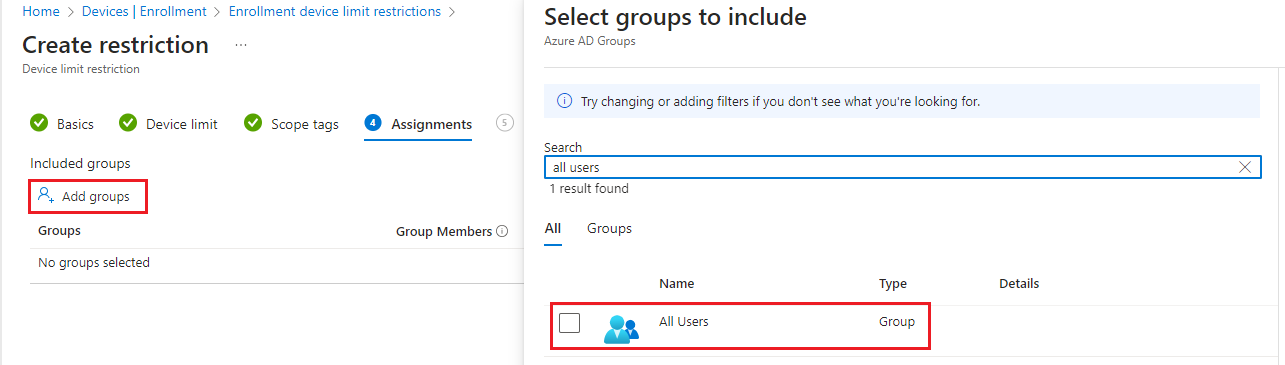Click the green check beside Scope tags

(x=253, y=124)
